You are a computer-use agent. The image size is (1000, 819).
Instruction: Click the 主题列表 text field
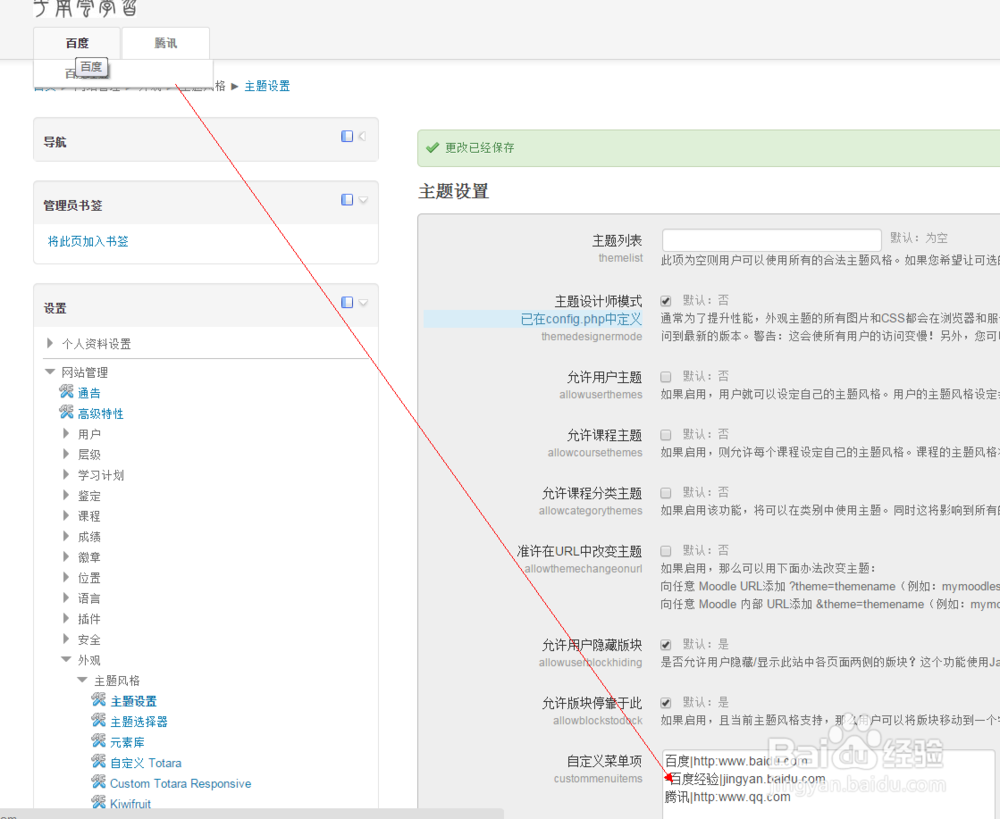tap(772, 240)
